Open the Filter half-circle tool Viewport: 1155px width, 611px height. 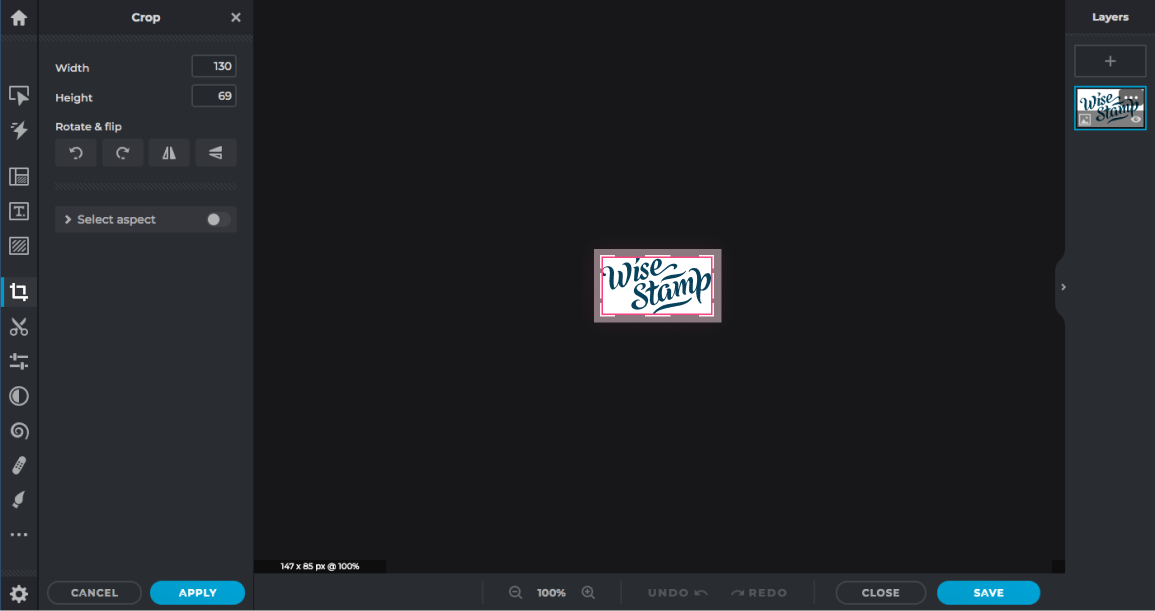pyautogui.click(x=18, y=397)
